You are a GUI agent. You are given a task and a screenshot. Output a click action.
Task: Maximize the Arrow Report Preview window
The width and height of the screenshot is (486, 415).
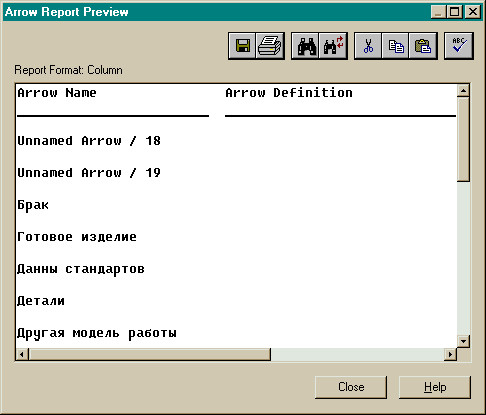(454, 12)
